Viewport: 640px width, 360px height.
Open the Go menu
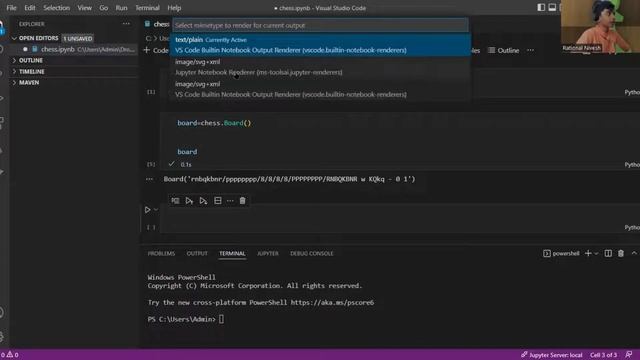pos(104,8)
